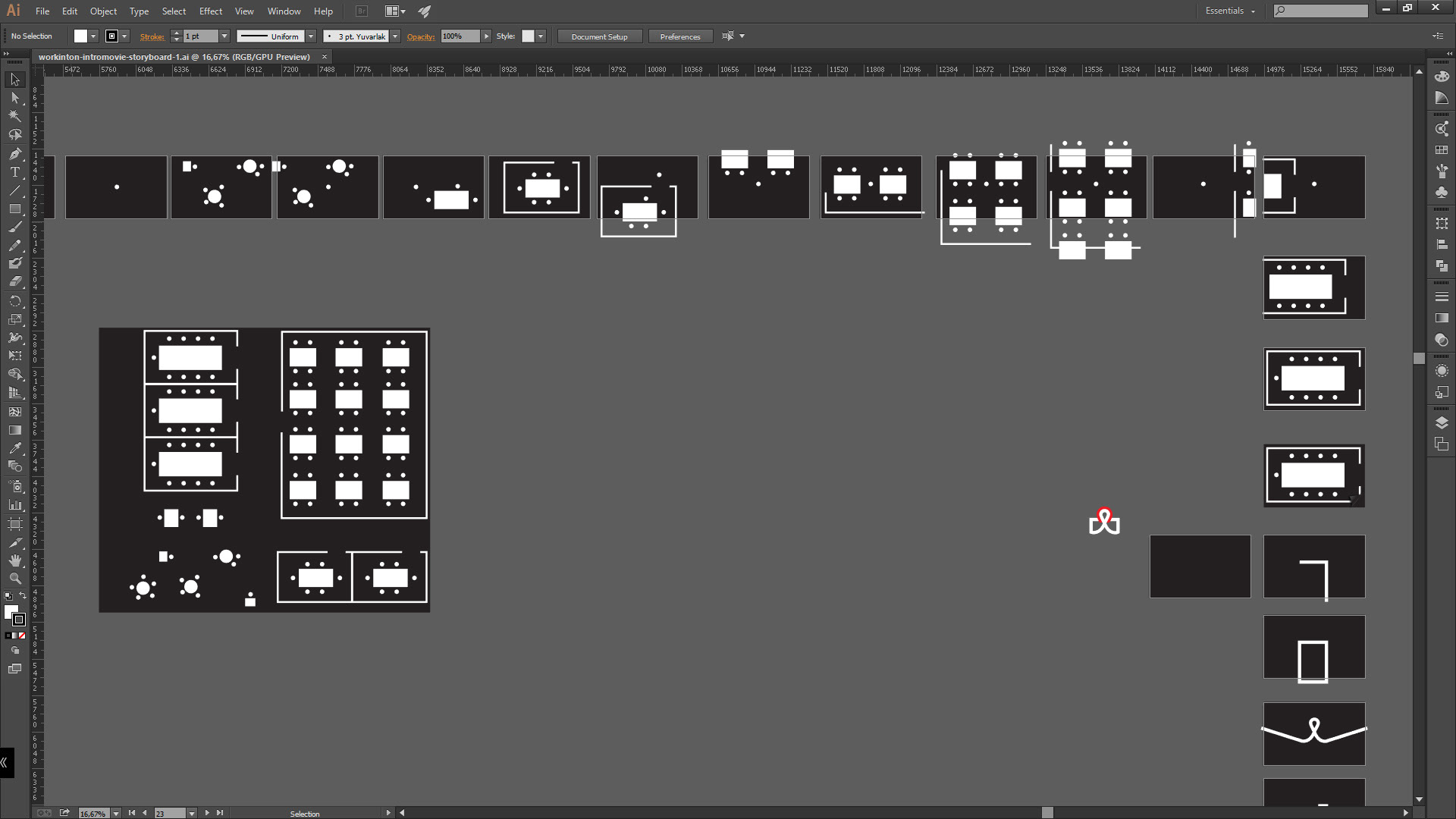Set paint to None in toolbar
The width and height of the screenshot is (1456, 819).
coord(22,635)
